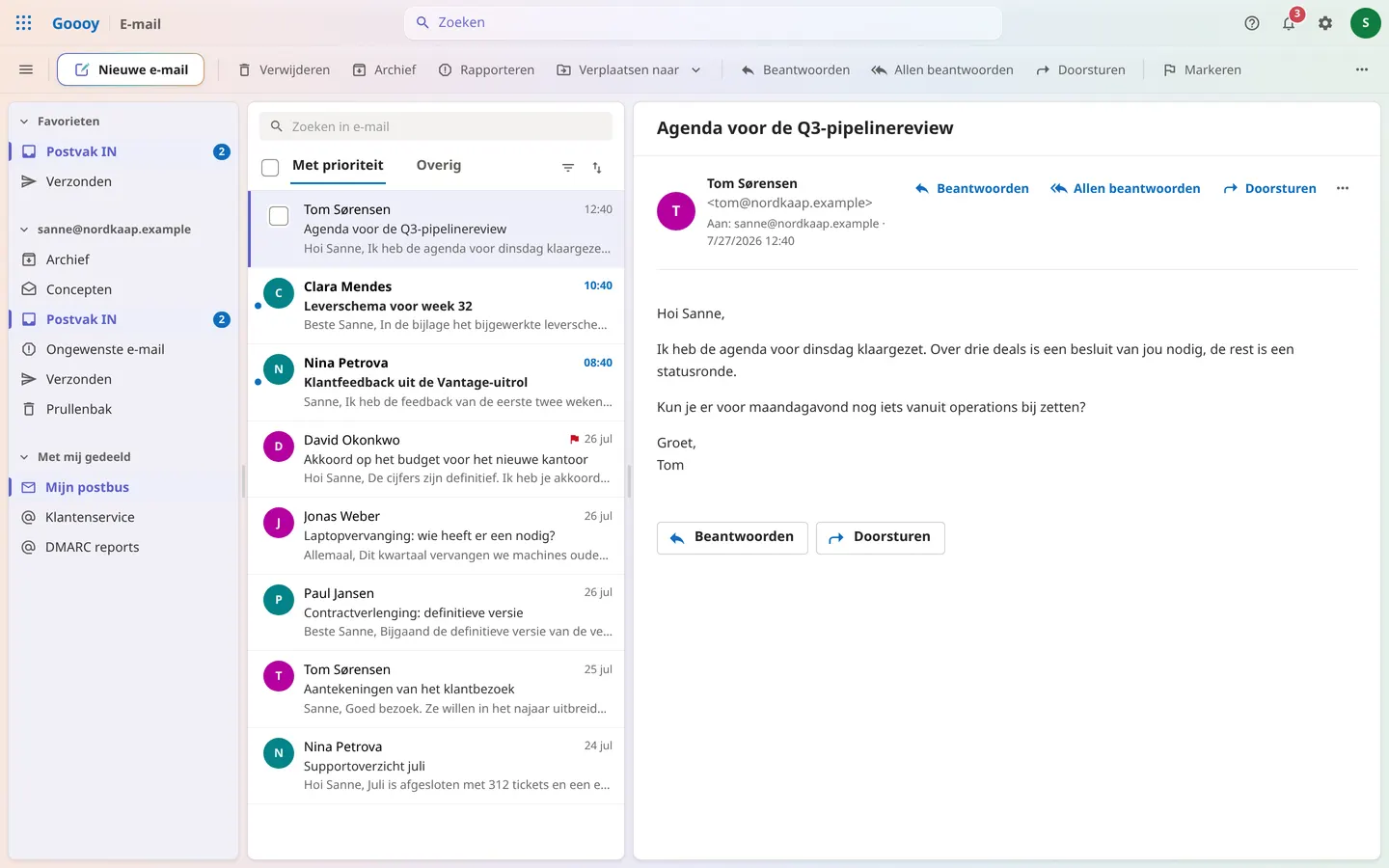
Task: Open the DMARC reports mailbox
Action: [123, 547]
